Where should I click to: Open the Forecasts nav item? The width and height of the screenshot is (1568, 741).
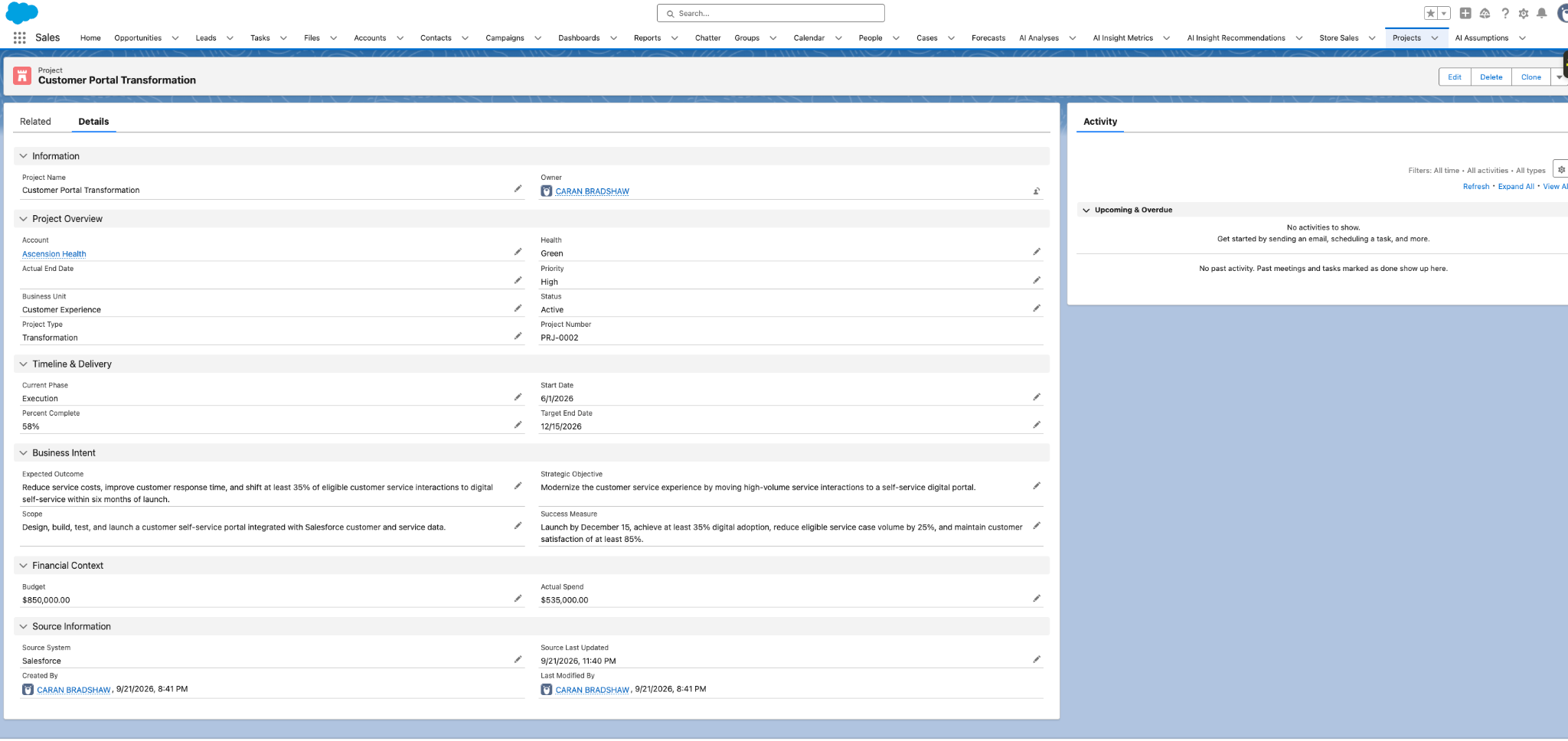click(988, 38)
